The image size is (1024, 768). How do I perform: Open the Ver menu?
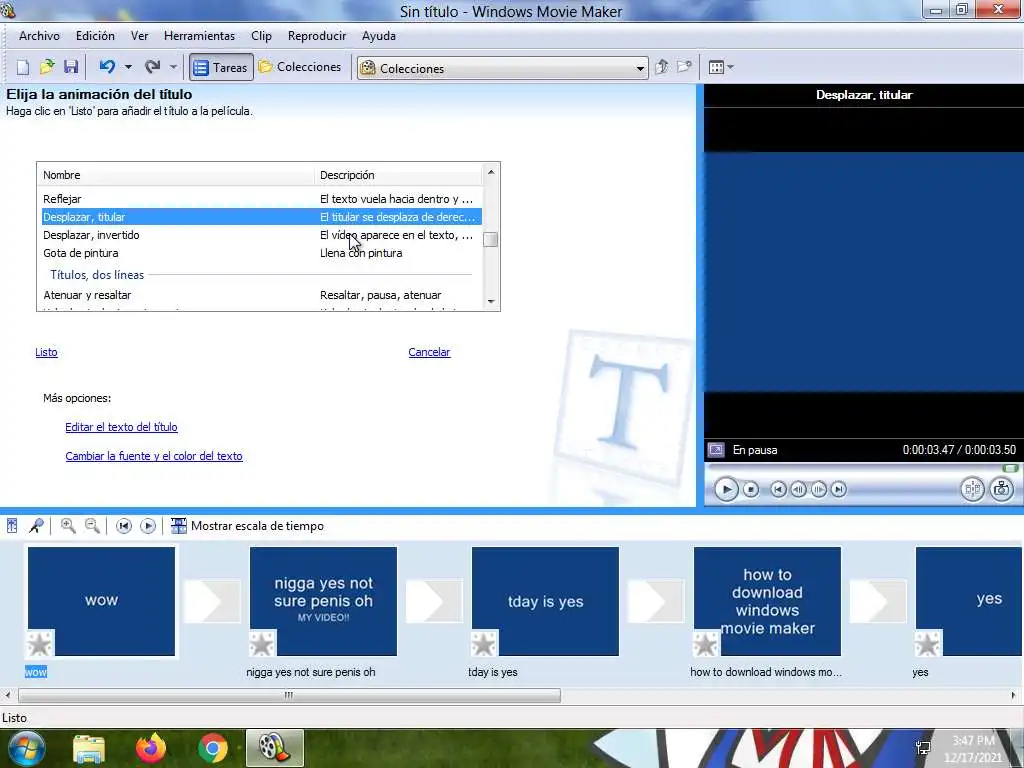pos(139,36)
